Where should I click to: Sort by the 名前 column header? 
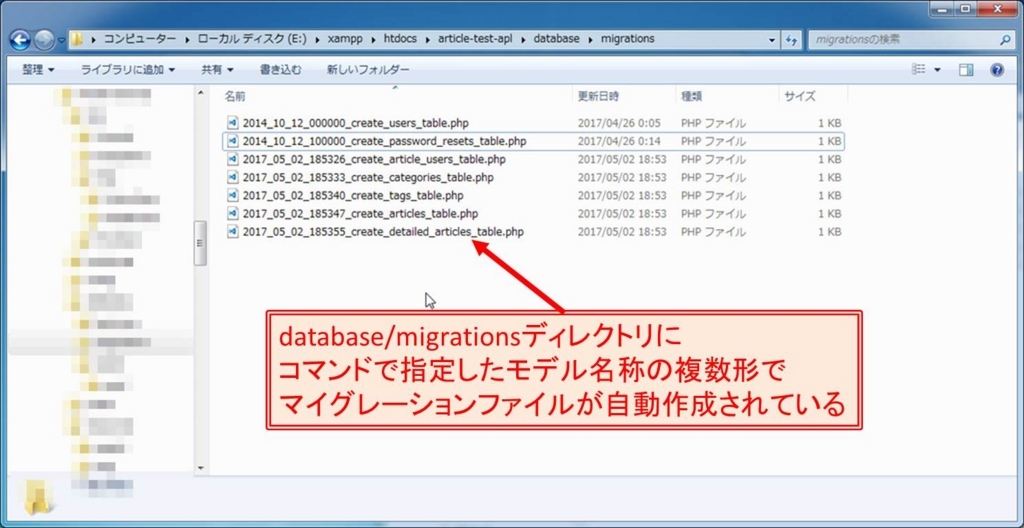coord(235,96)
